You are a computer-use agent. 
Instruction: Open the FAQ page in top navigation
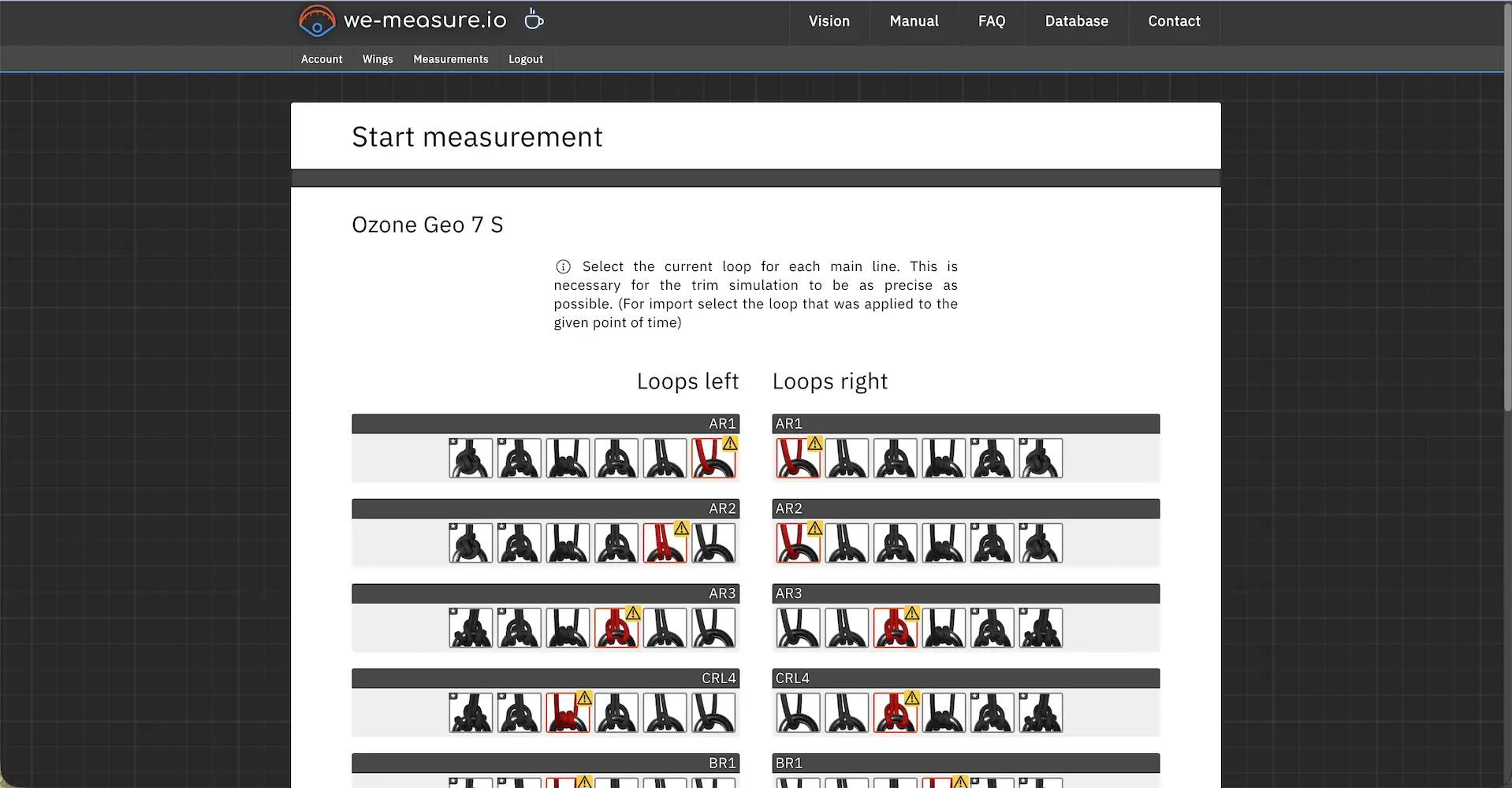[x=992, y=22]
